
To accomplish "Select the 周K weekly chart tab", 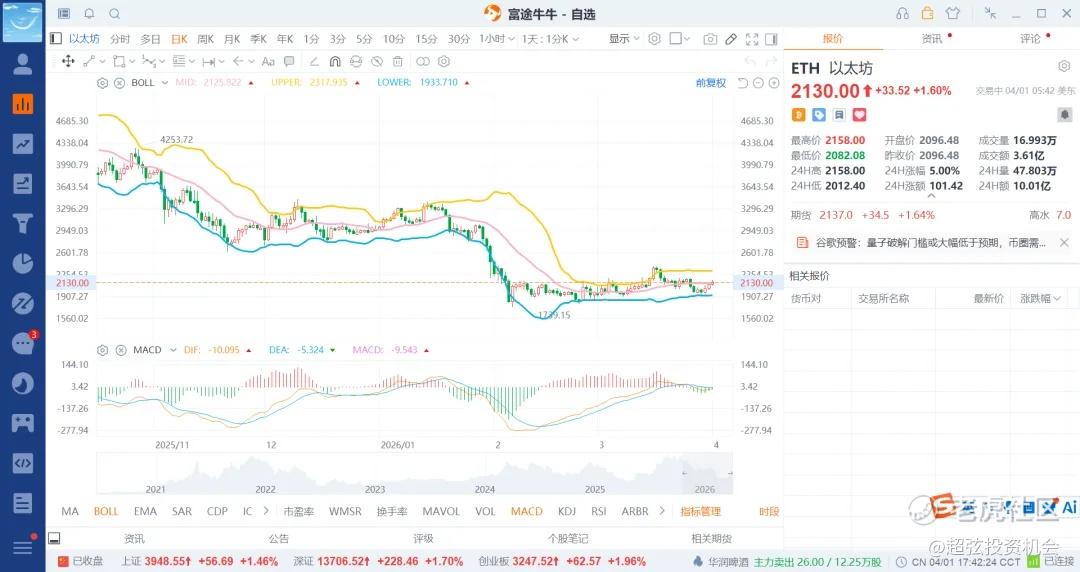I will pyautogui.click(x=205, y=39).
